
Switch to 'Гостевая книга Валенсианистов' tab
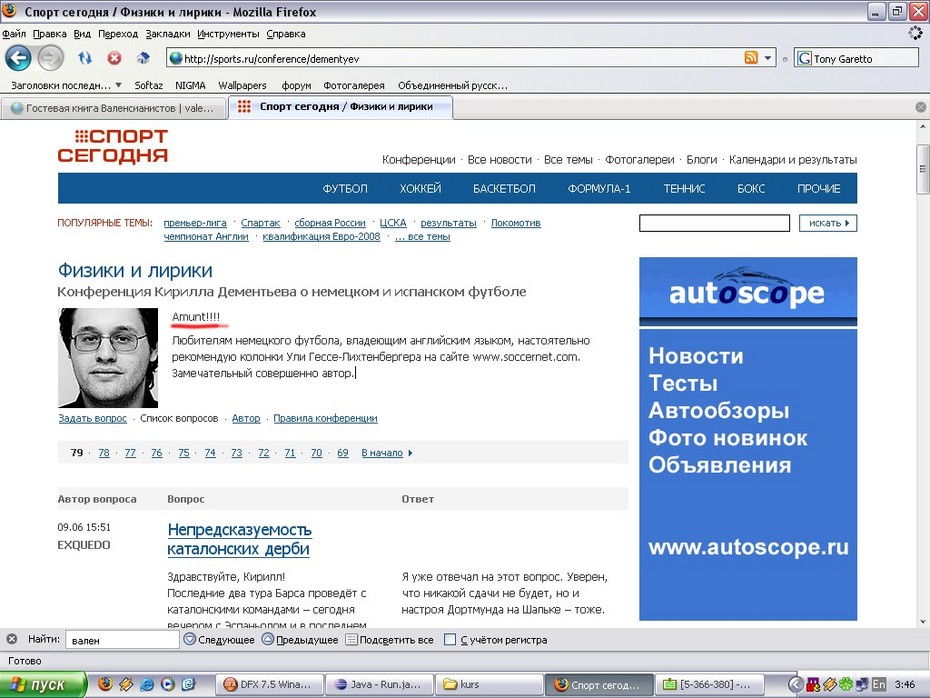[x=113, y=108]
